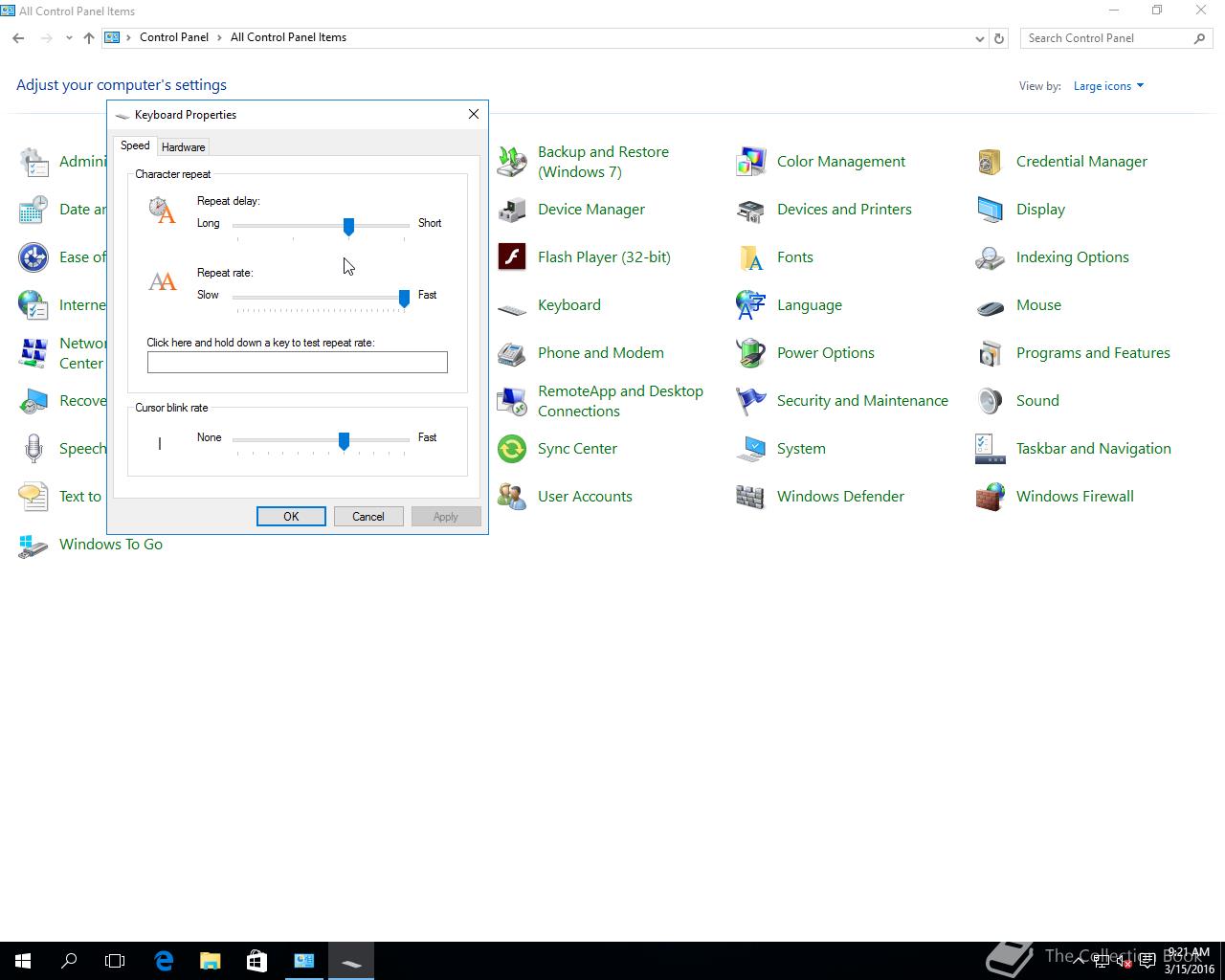The width and height of the screenshot is (1225, 980).
Task: Open File Explorer from taskbar
Action: [x=210, y=961]
